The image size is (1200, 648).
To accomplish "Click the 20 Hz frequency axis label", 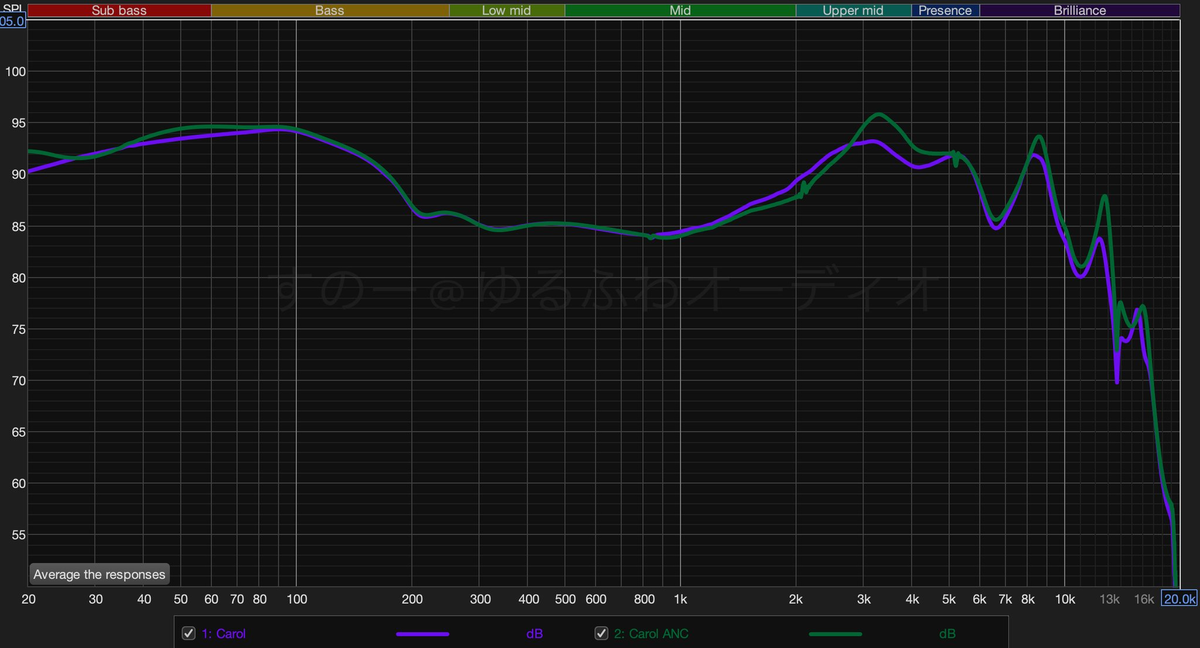I will coord(29,599).
